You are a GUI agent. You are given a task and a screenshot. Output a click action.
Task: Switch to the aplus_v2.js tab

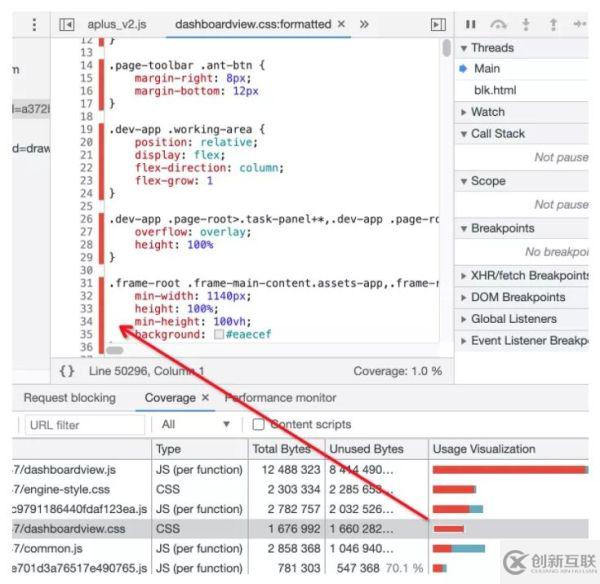click(x=117, y=24)
